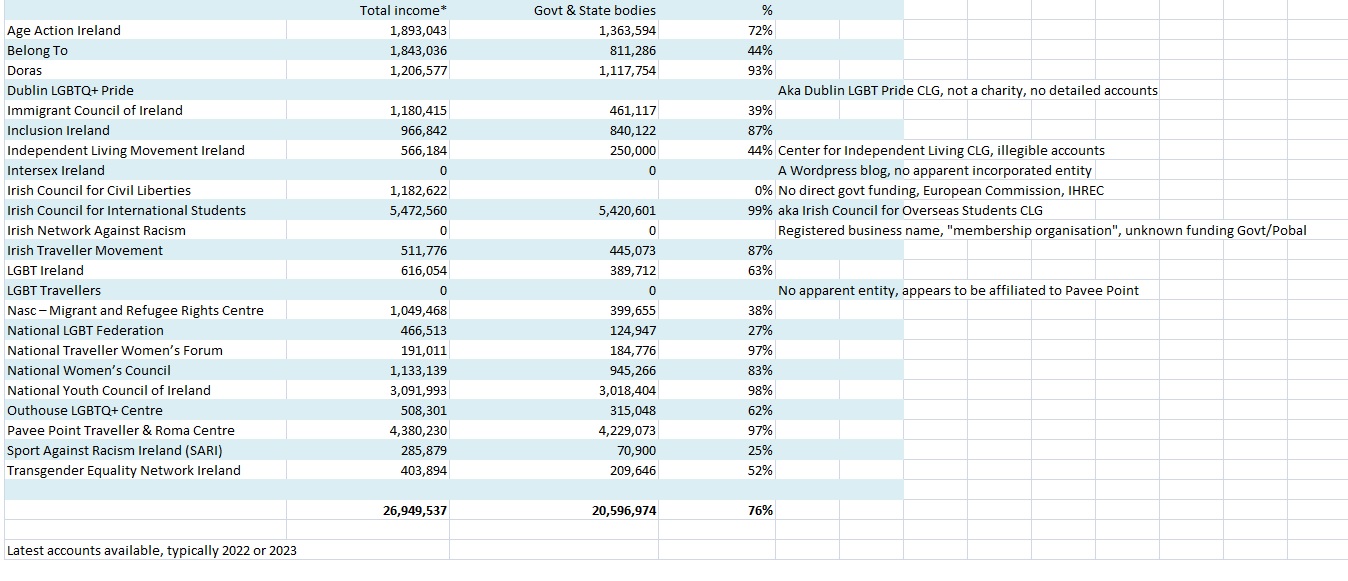Select 'Pavee Point Traveller & Roma Centre' cell

point(145,430)
